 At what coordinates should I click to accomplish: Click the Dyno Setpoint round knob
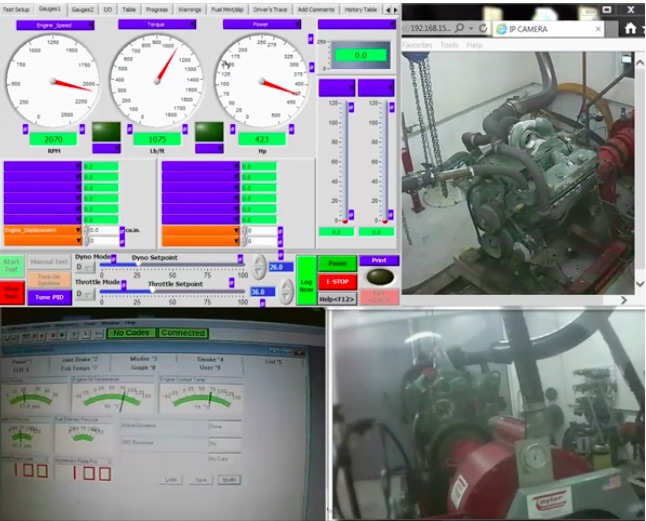(x=259, y=266)
